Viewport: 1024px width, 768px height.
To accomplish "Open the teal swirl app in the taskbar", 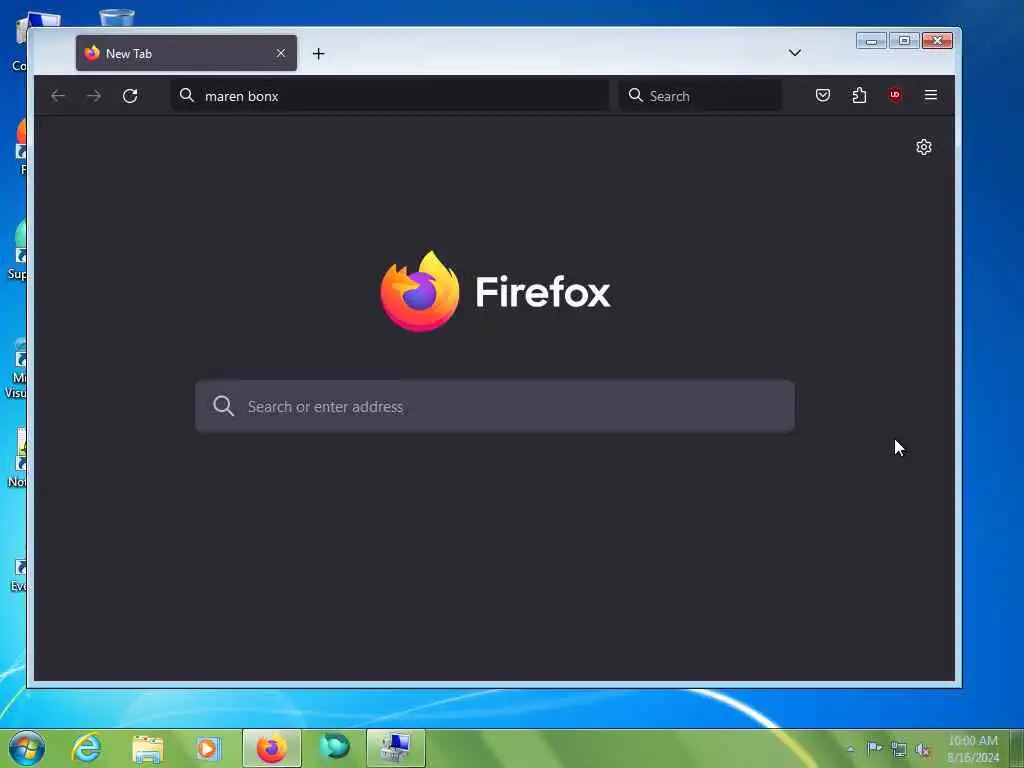I will coord(334,747).
